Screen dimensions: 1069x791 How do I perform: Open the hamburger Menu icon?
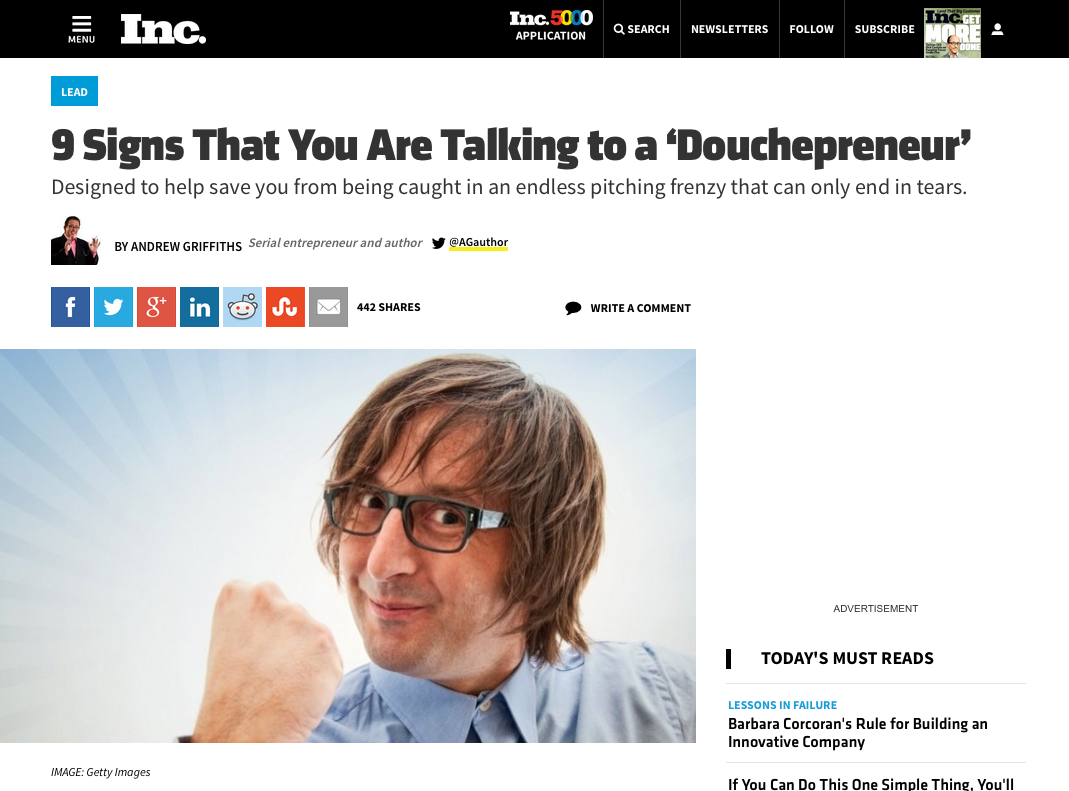(81, 29)
